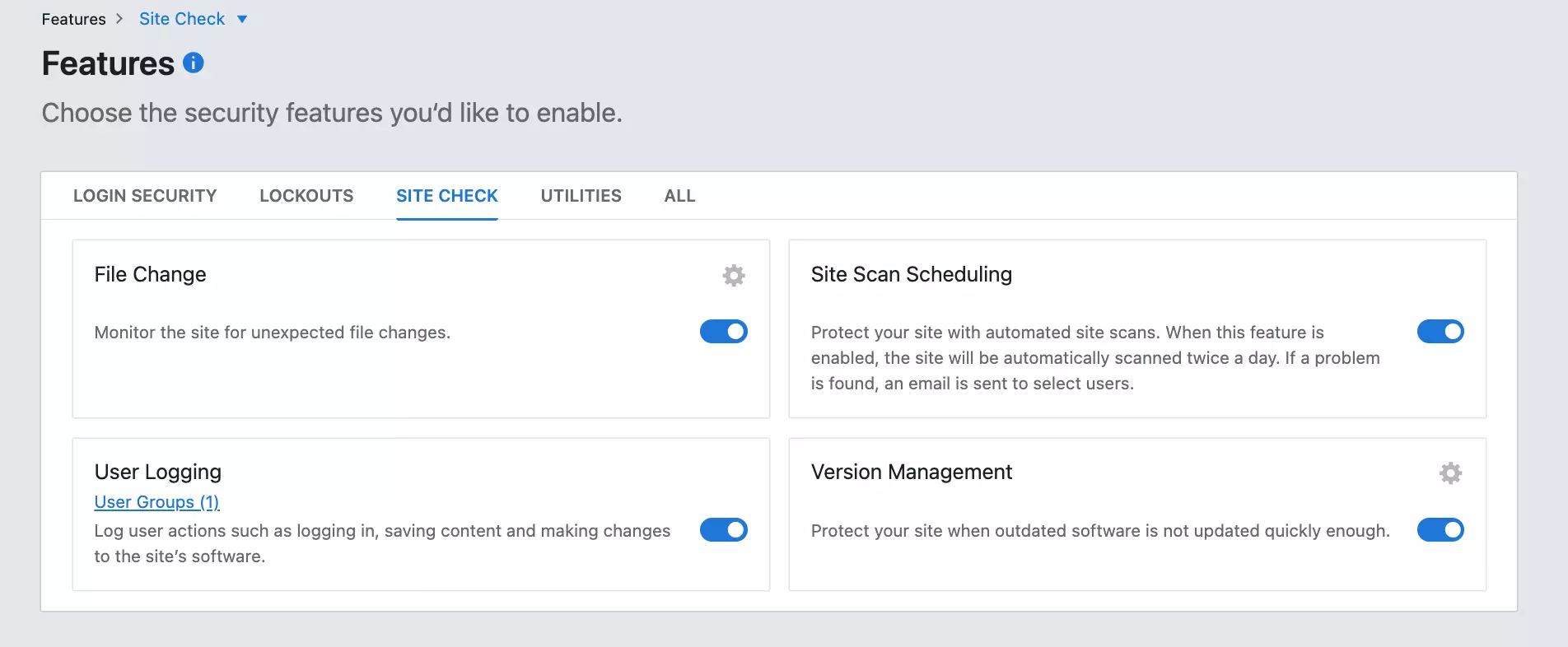The image size is (1568, 647).
Task: Click the Site Scan Scheduling card title
Action: pos(911,274)
